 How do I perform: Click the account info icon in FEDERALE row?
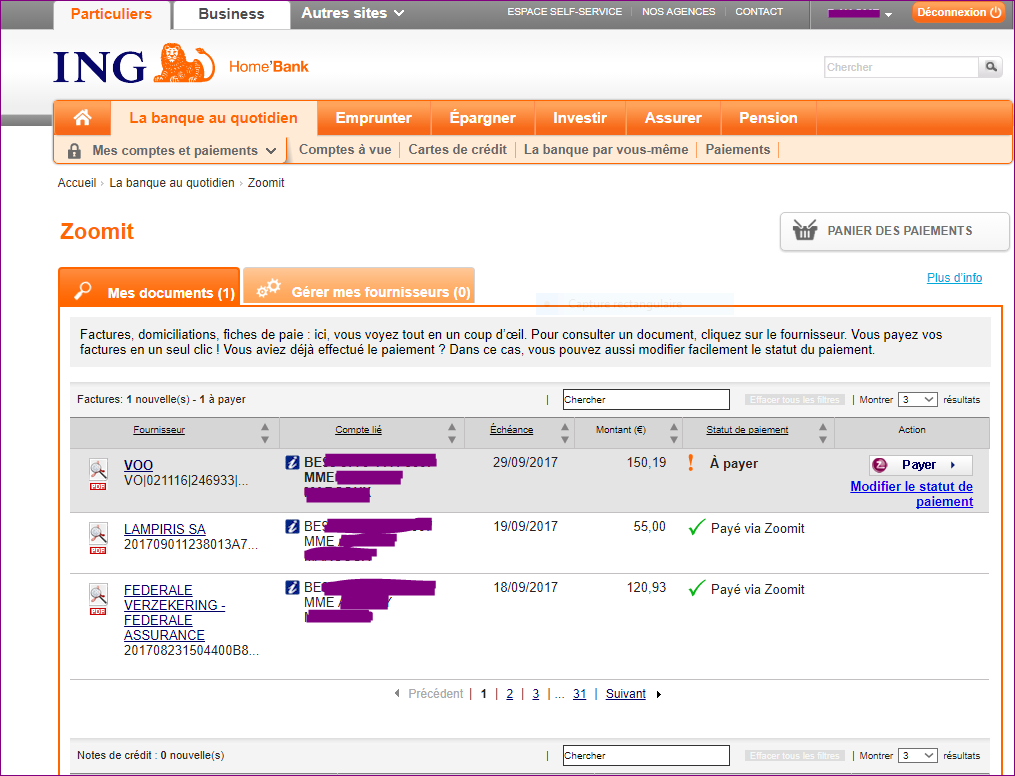coord(293,587)
